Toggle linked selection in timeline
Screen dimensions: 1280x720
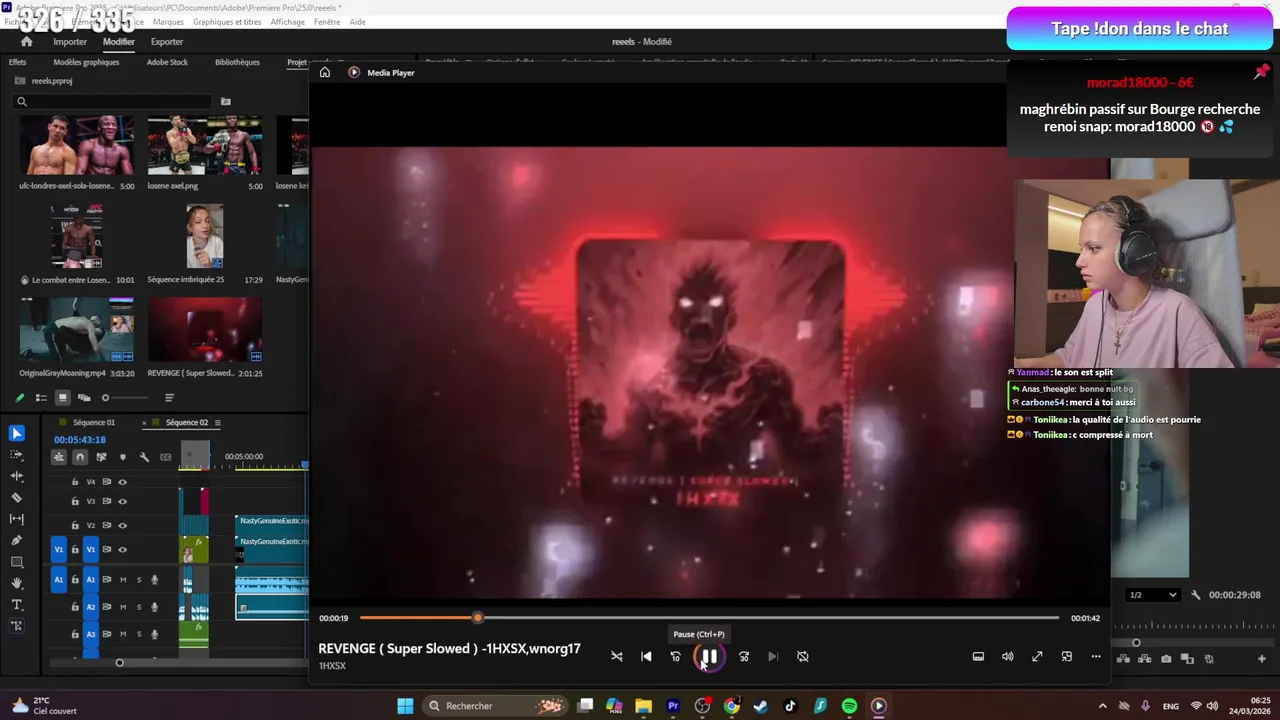click(102, 457)
